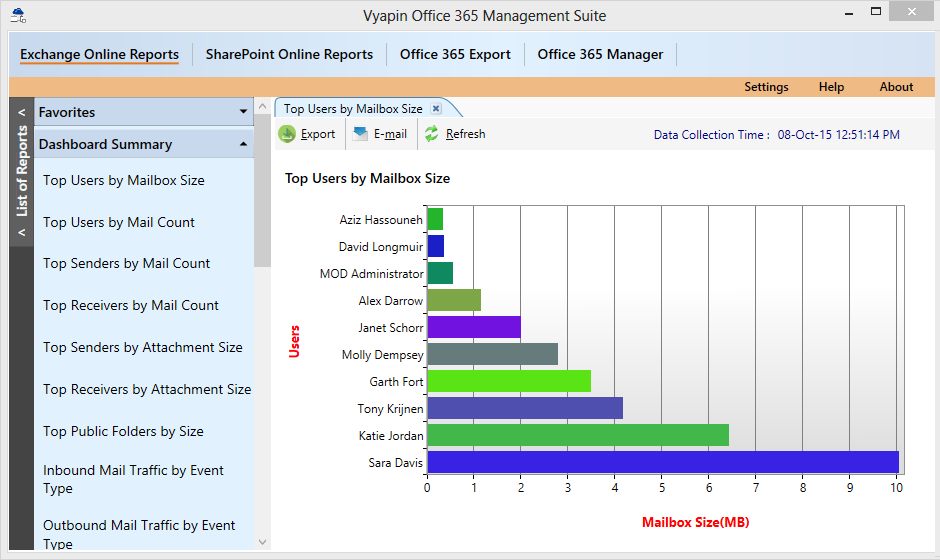Open the Settings menu
The image size is (940, 560).
tap(766, 87)
